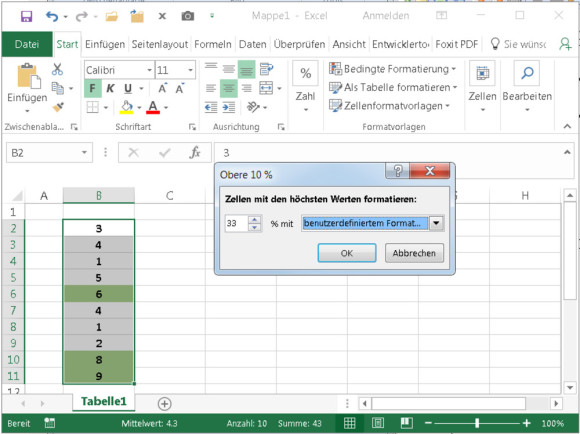Decrease font size with the smaller A
The width and height of the screenshot is (580, 434).
(180, 88)
